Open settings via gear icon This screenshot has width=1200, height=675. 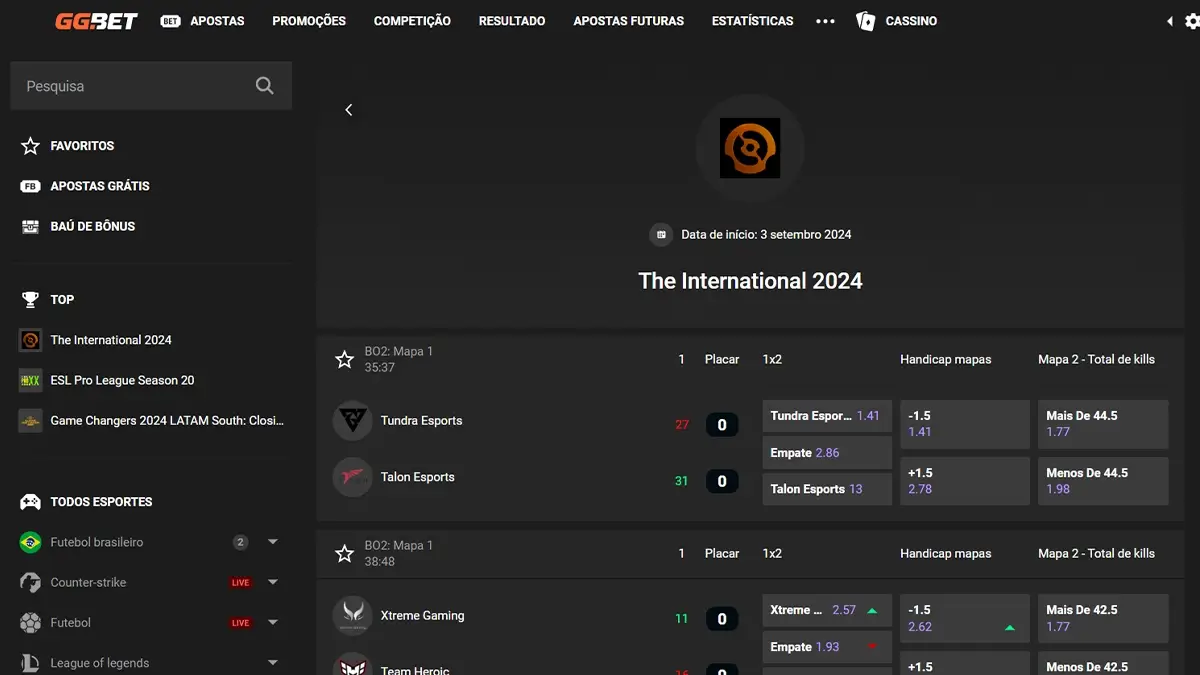[x=1192, y=21]
